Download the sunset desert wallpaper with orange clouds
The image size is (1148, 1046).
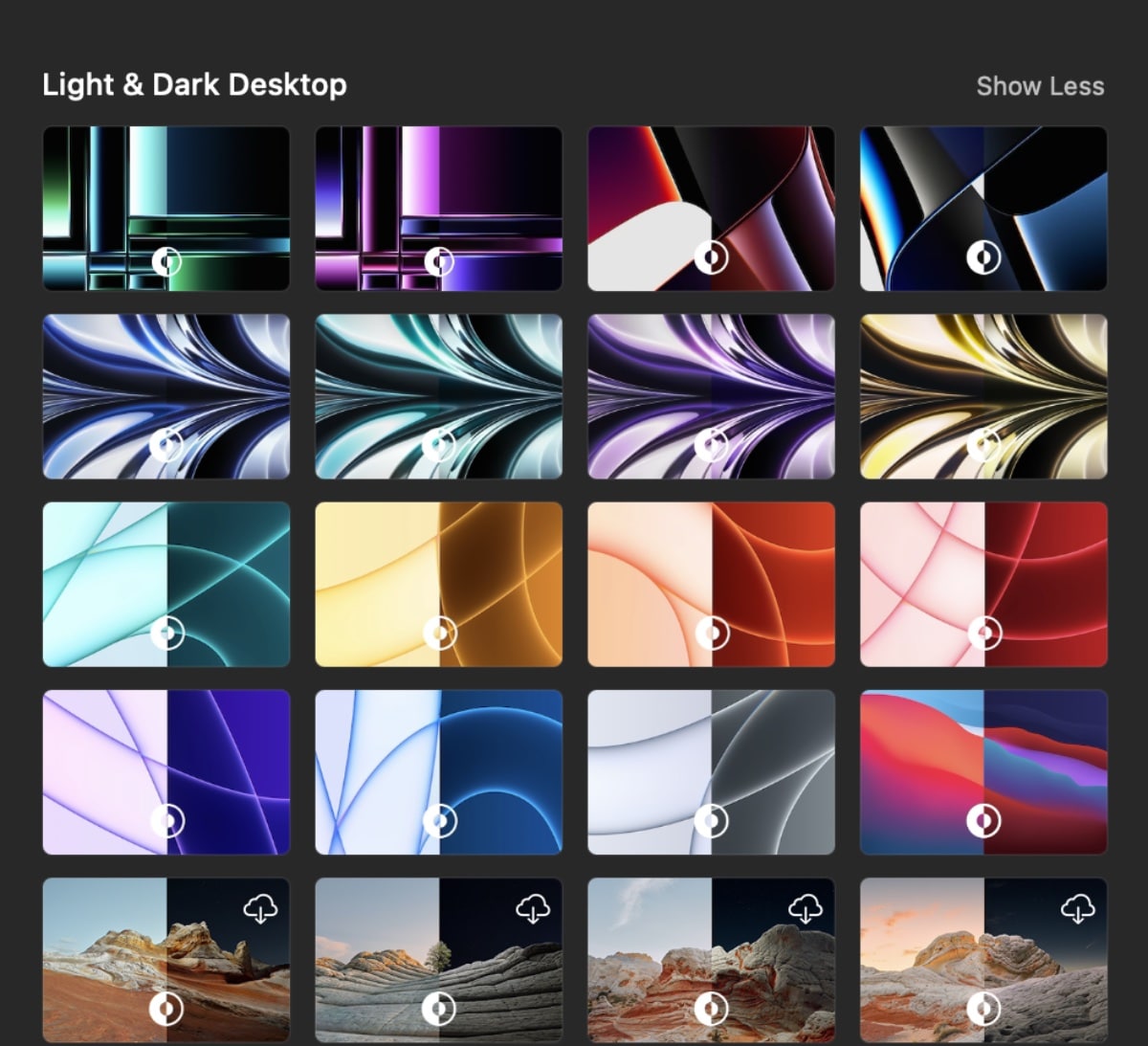click(1078, 907)
